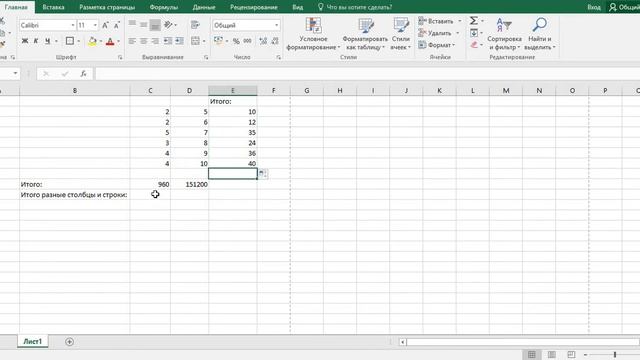Click the decrease indent icon
This screenshot has width=640, height=360.
[168, 41]
